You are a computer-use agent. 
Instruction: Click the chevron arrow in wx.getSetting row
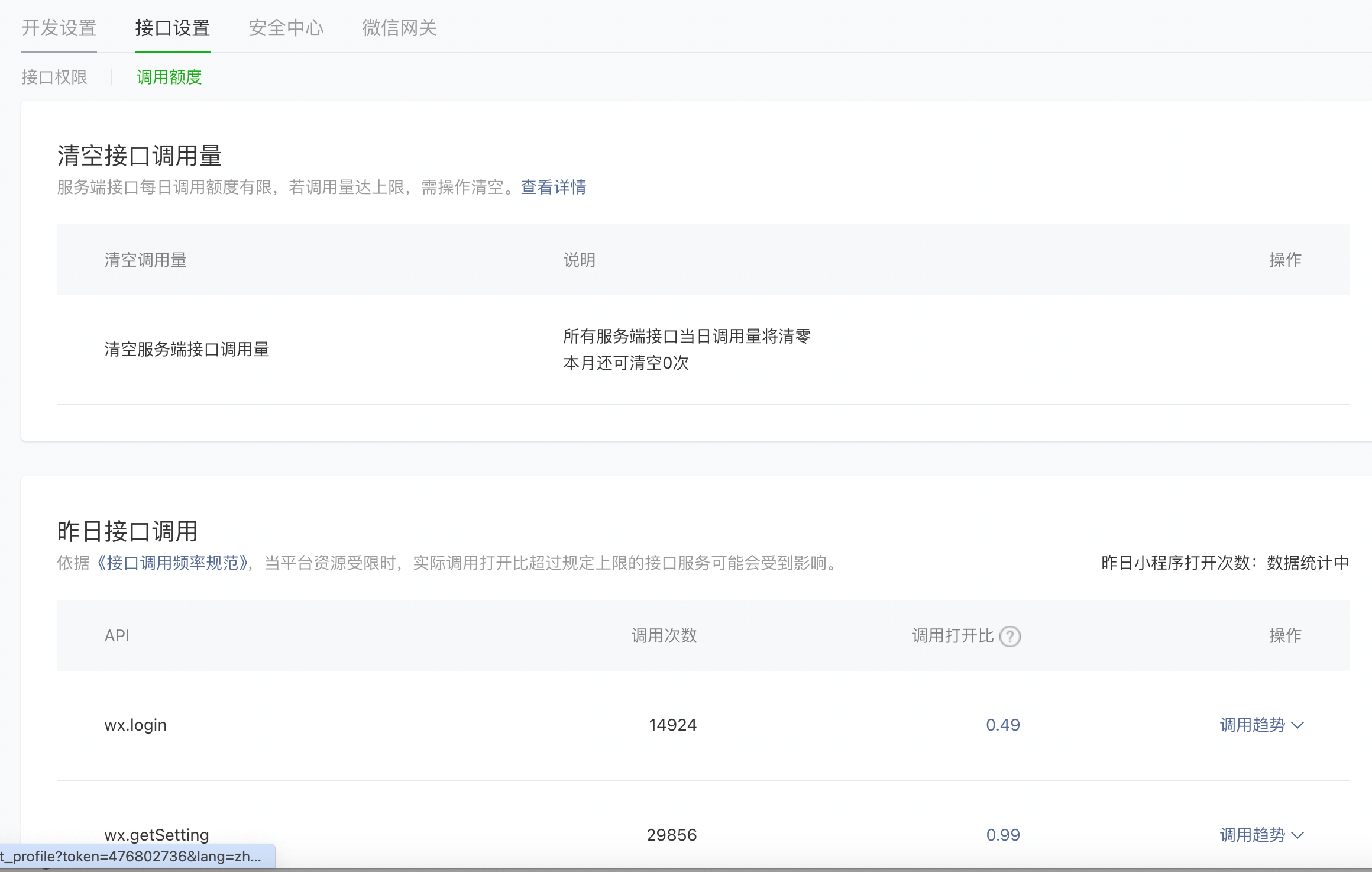pos(1297,836)
